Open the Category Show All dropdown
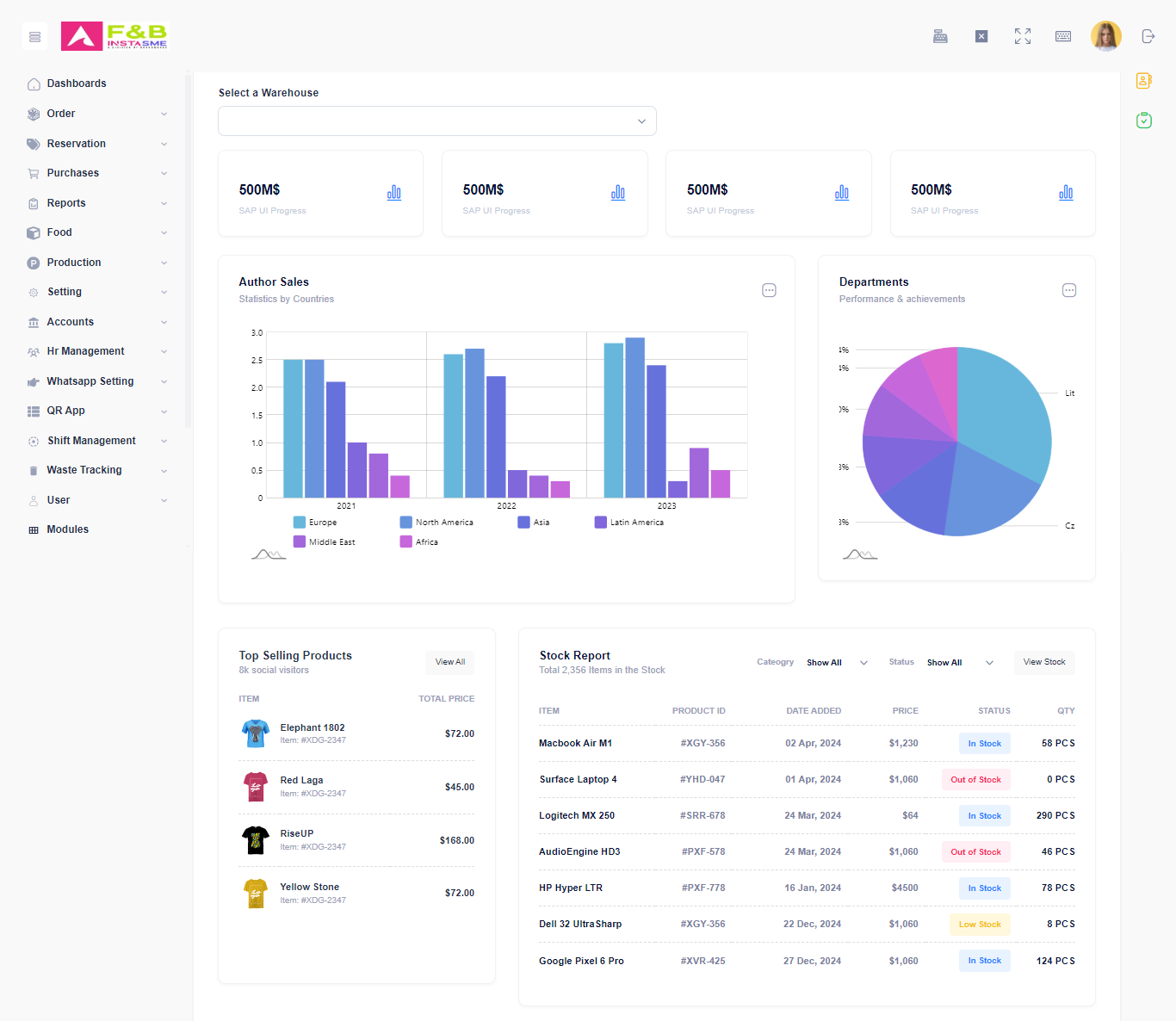Screen dimensions: 1176x1021 837,663
